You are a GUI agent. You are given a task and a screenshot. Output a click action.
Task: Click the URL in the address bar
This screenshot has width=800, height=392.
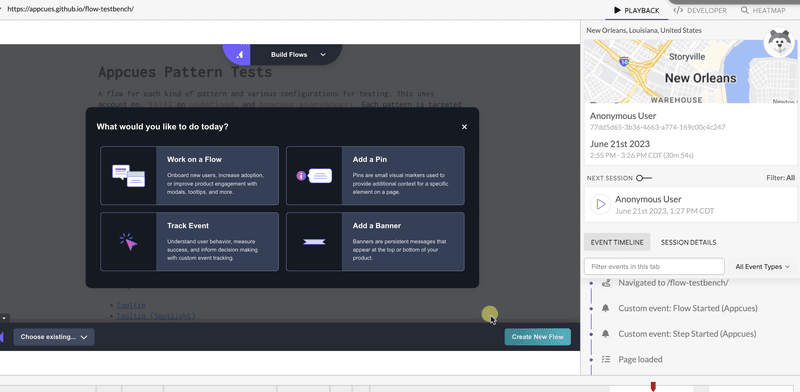click(x=70, y=9)
